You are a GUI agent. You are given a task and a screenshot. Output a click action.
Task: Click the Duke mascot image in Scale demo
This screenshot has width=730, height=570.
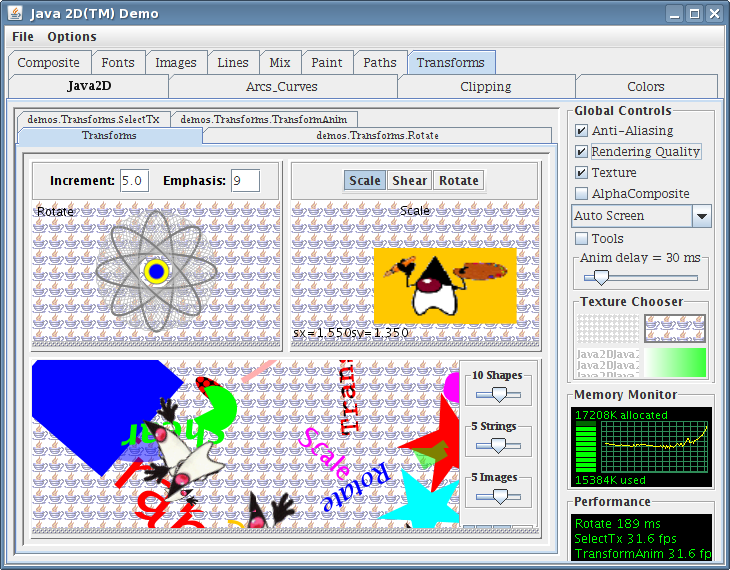pyautogui.click(x=444, y=285)
